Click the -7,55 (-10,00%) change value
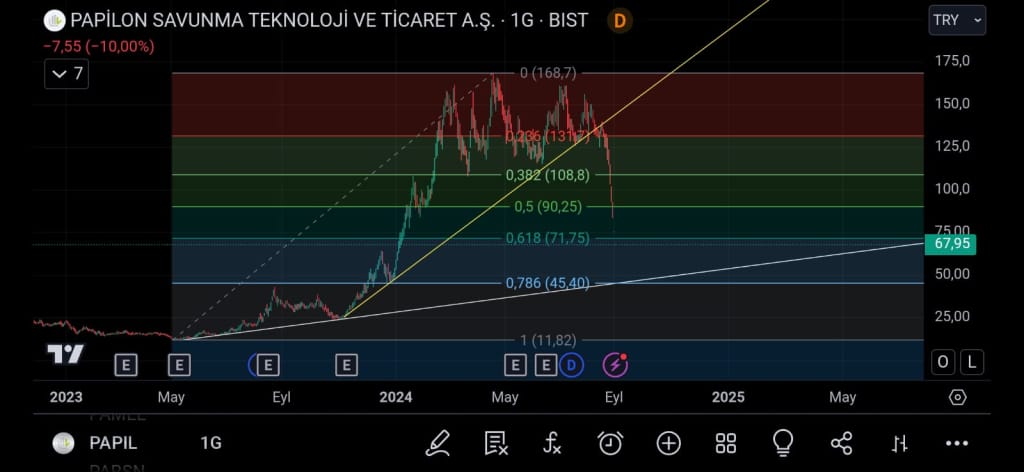 coord(99,46)
